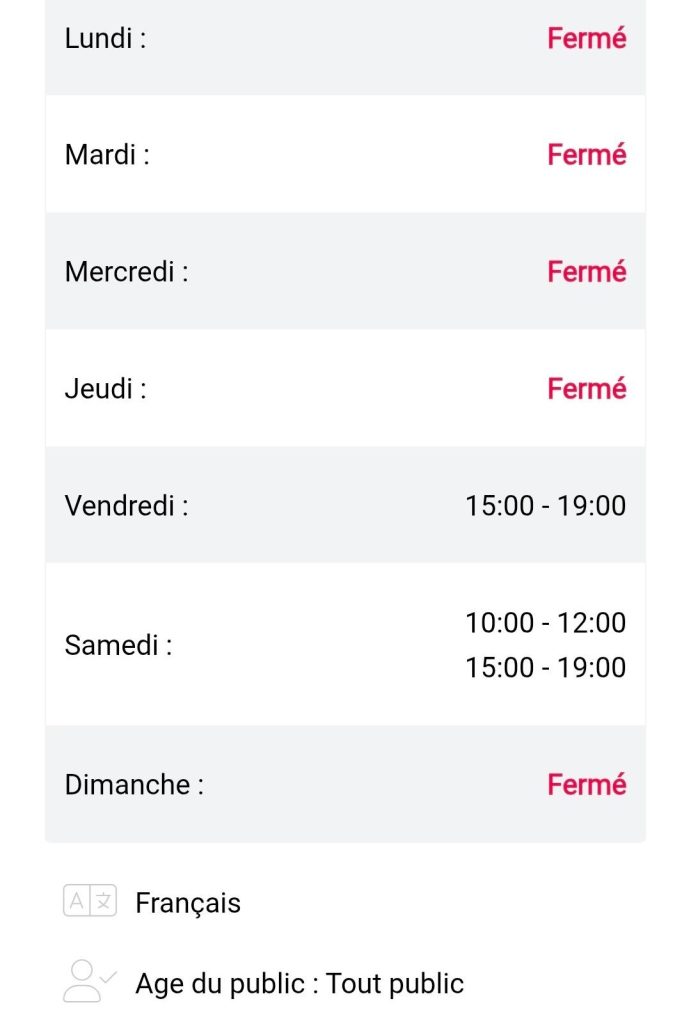Click Fermé status for Mardi

pos(586,155)
